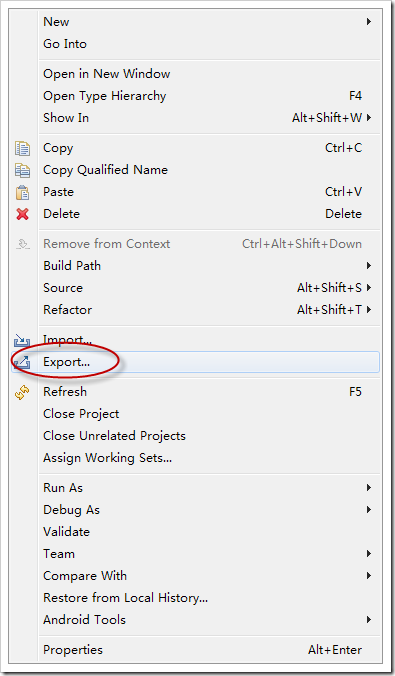Click the Copy icon with document pages
The image size is (395, 676).
pos(22,148)
